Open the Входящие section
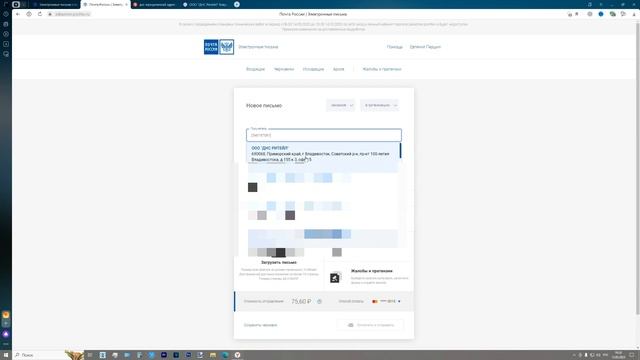Viewport: 640px width, 360px height. (256, 69)
